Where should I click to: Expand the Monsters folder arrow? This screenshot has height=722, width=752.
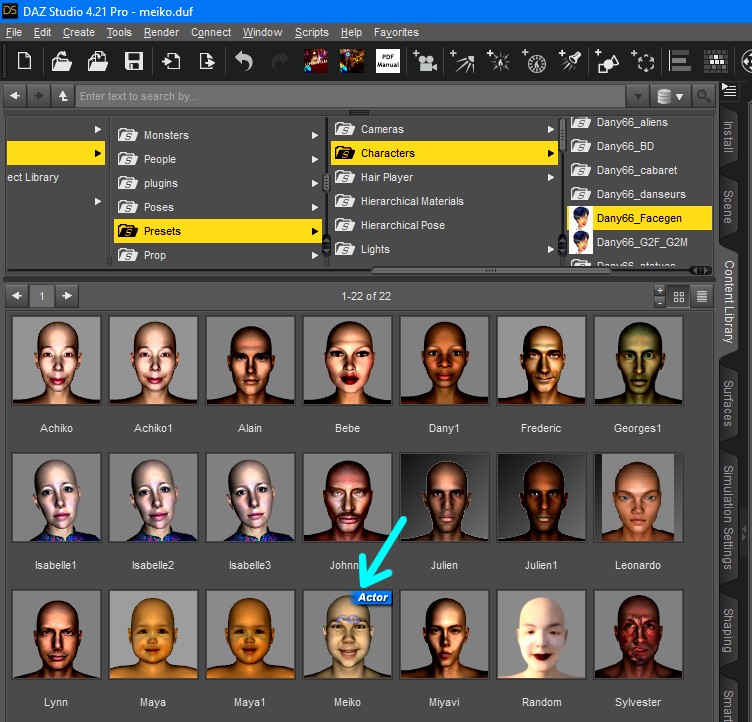click(x=315, y=135)
